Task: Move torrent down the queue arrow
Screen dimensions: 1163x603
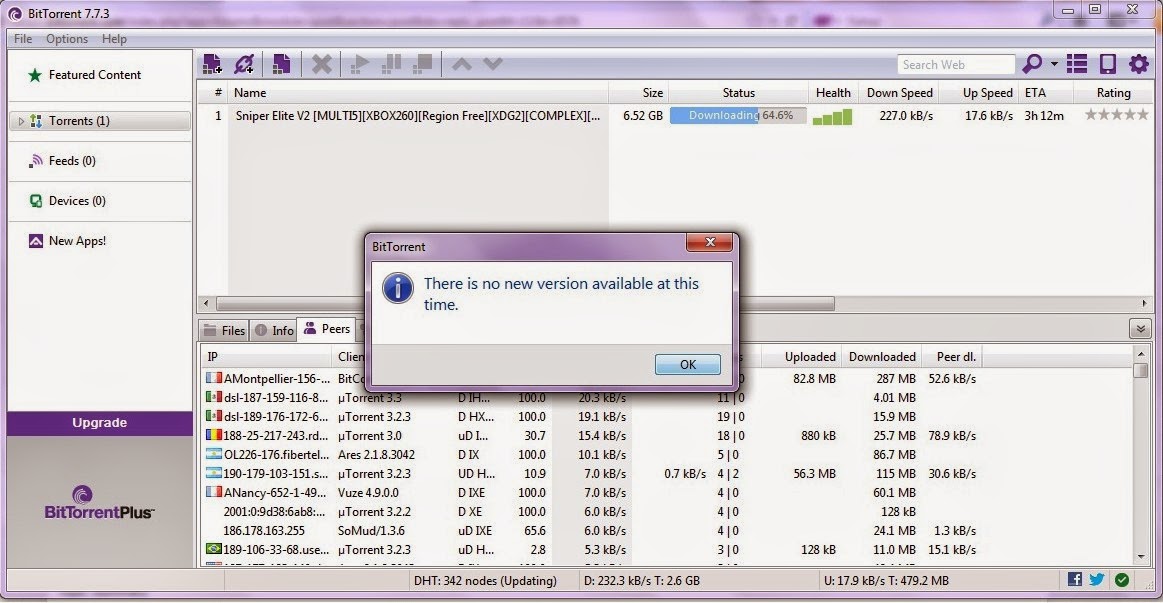Action: point(492,65)
